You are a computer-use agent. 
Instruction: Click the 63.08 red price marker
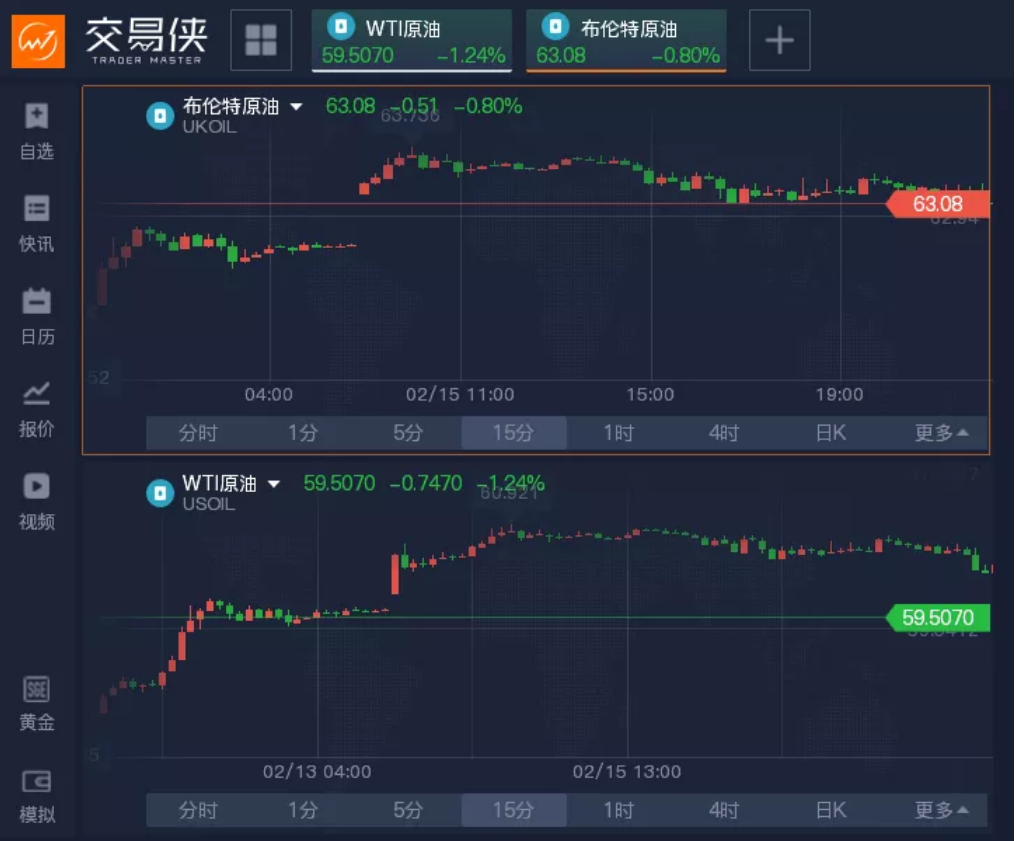[x=939, y=205]
